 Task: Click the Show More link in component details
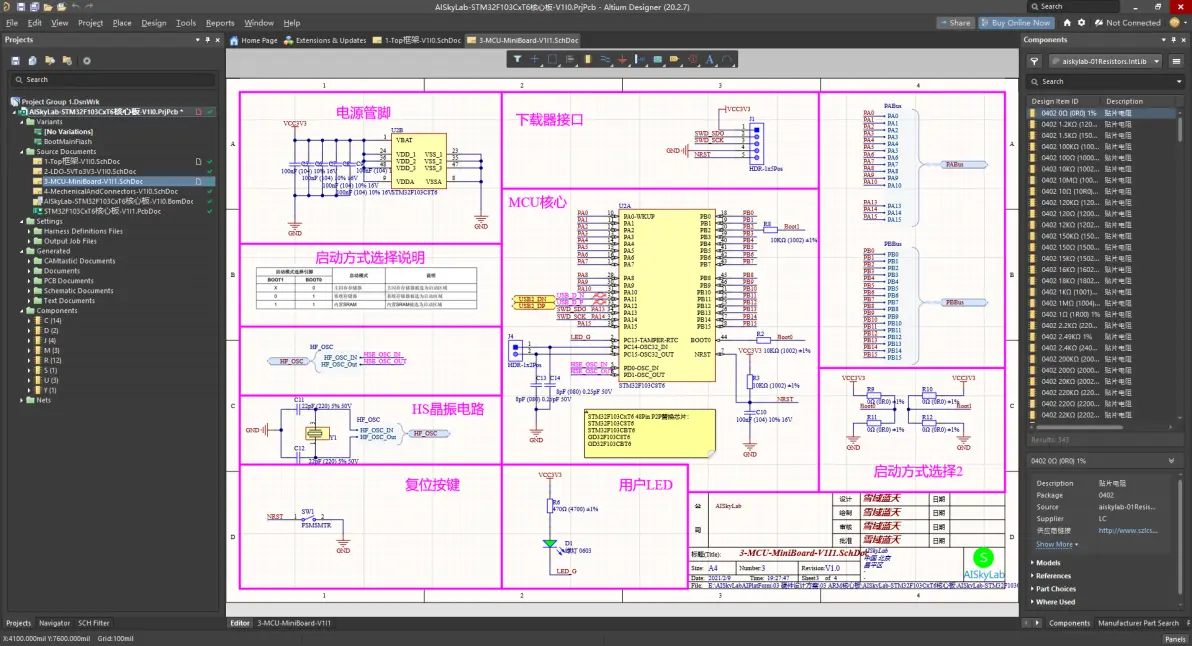1056,544
